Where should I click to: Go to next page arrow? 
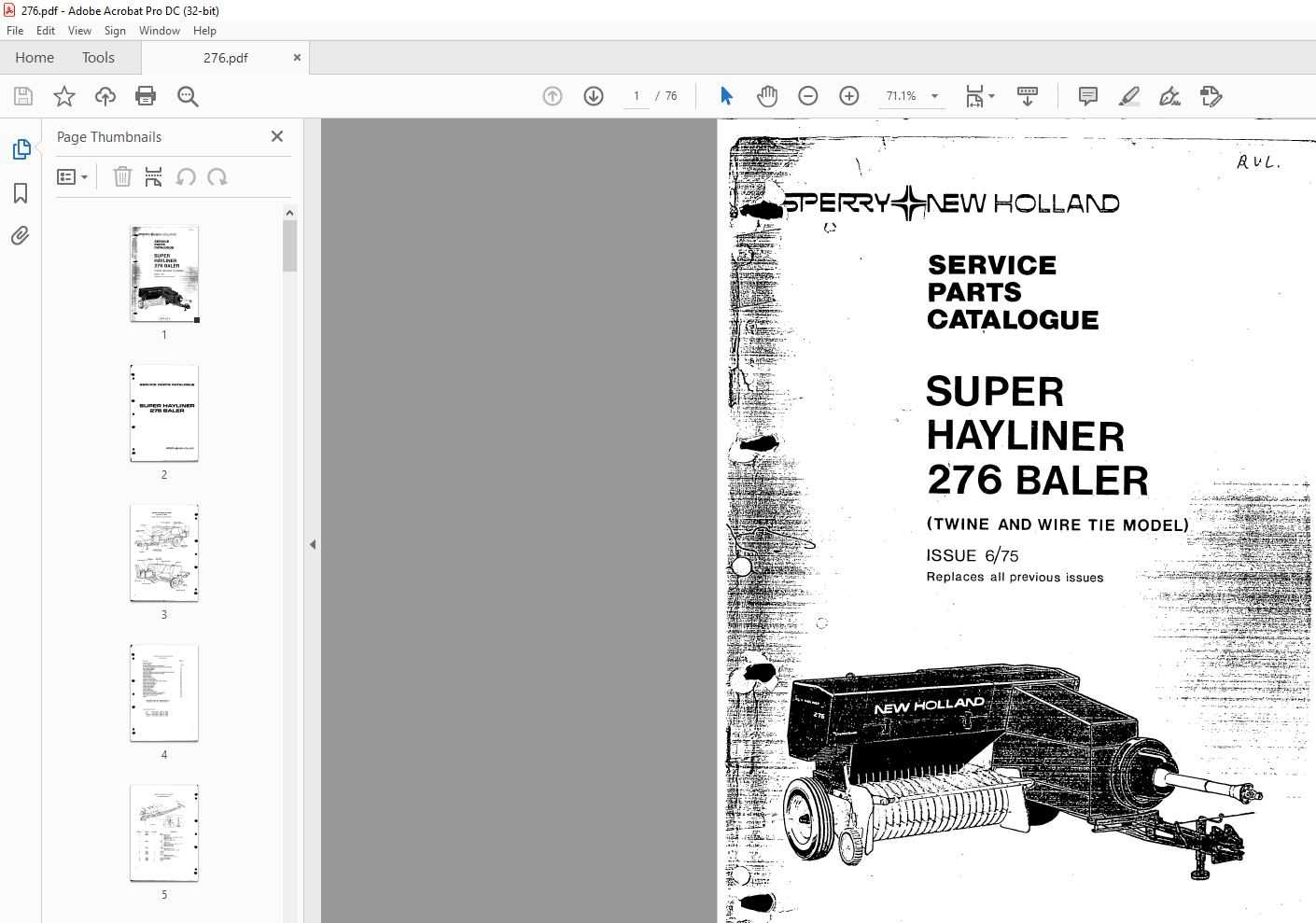594,96
